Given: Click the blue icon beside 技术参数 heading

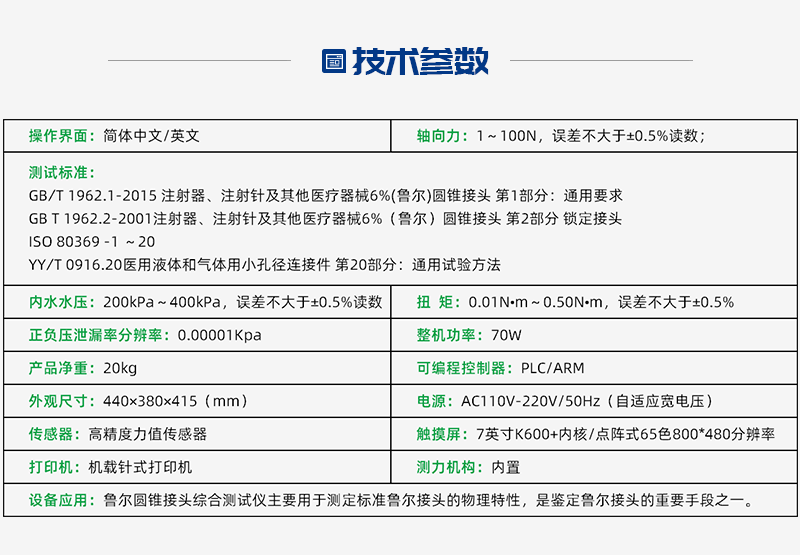Looking at the screenshot, I should (x=334, y=61).
